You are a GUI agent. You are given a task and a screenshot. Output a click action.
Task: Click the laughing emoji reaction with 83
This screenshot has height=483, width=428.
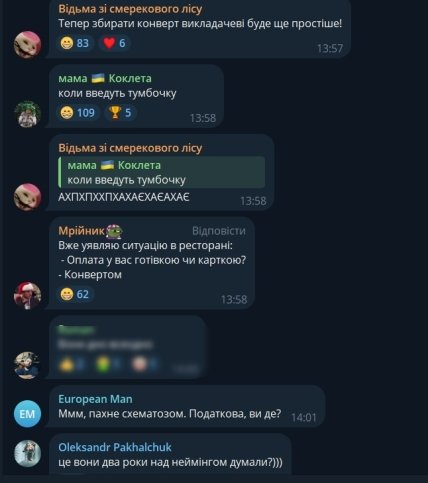click(74, 43)
